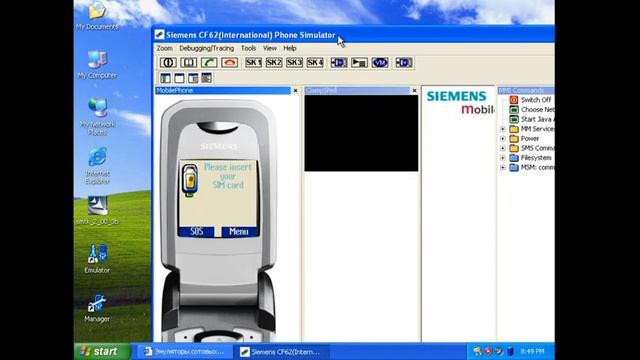Switch to the Siemens CF62 taskbar button
The width and height of the screenshot is (640, 360).
pos(281,351)
